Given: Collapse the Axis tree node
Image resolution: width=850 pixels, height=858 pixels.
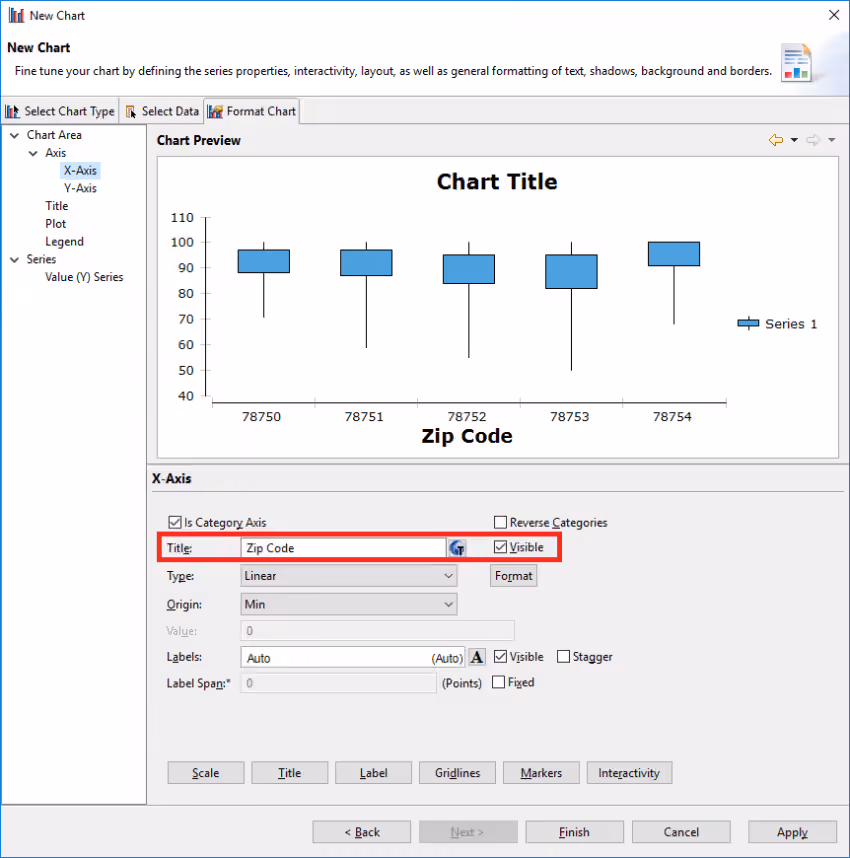Looking at the screenshot, I should click(33, 153).
